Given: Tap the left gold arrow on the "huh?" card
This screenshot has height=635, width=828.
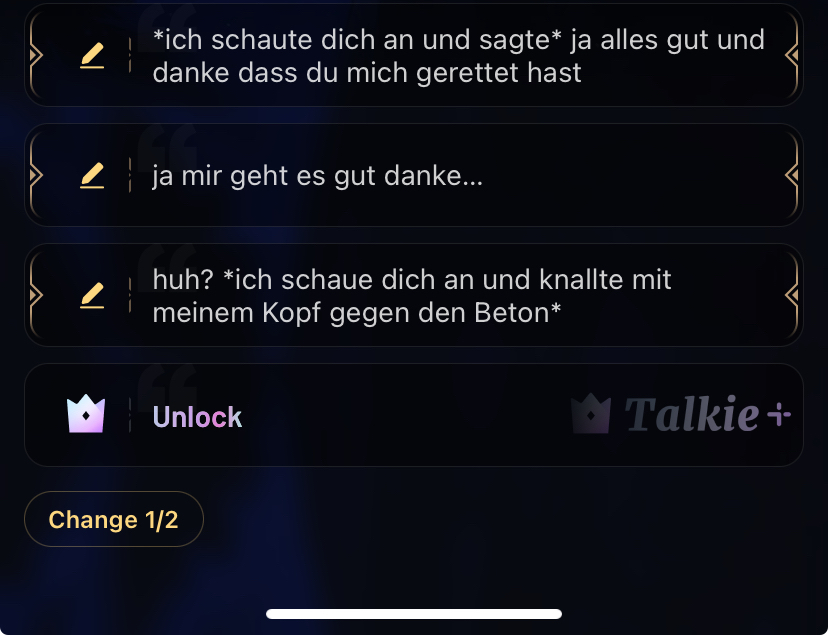Looking at the screenshot, I should [35, 295].
